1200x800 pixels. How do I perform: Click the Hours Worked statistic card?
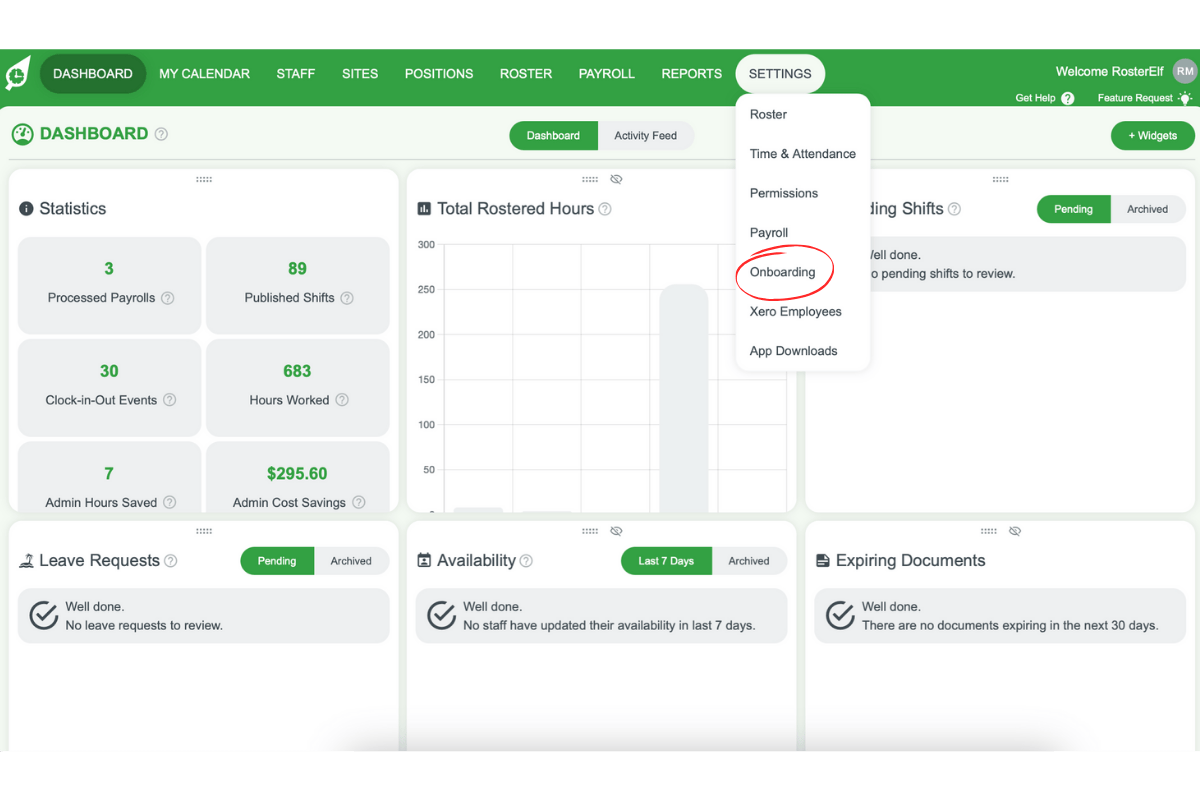tap(298, 387)
